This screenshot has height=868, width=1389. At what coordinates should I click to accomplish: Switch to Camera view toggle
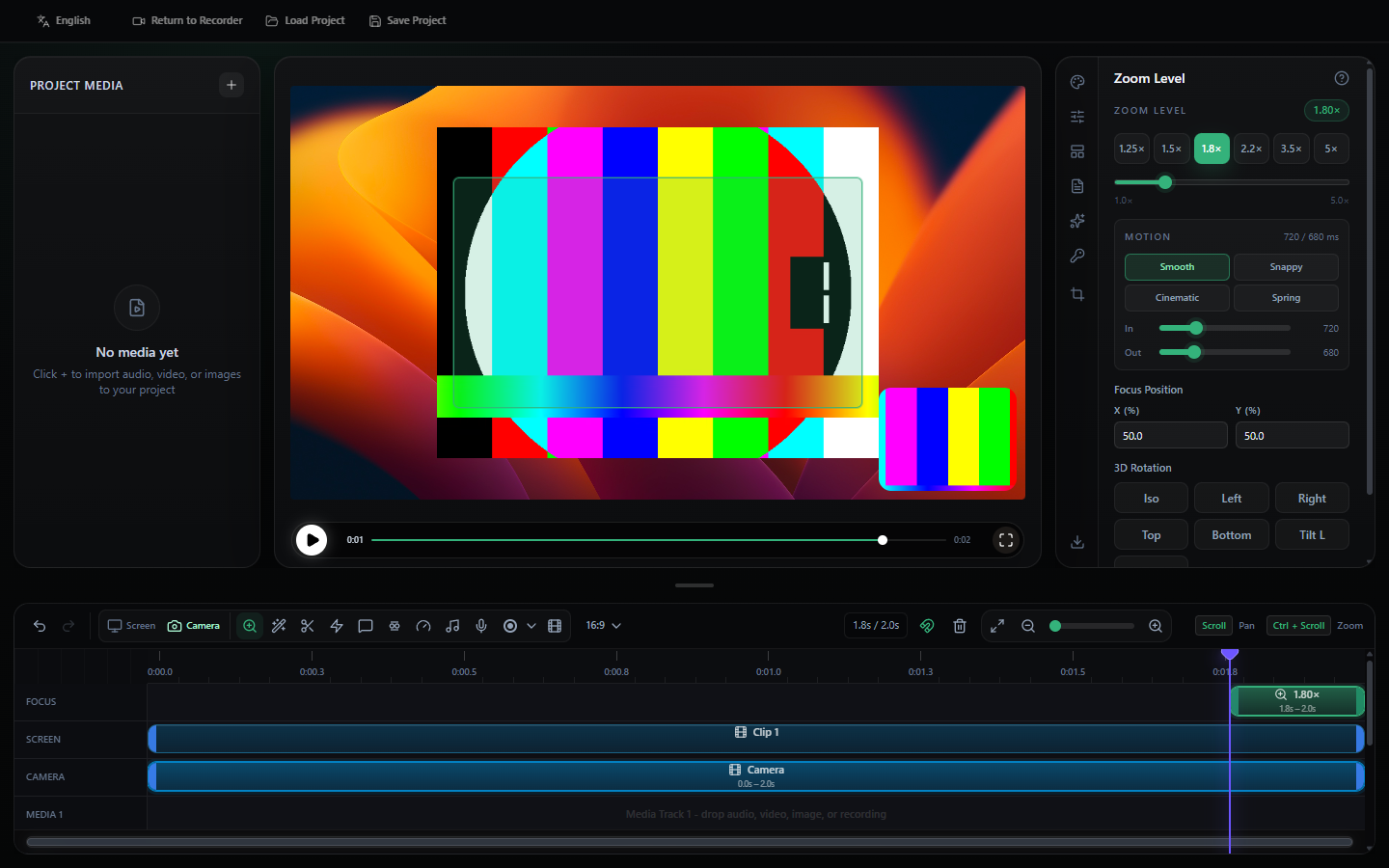pyautogui.click(x=194, y=626)
